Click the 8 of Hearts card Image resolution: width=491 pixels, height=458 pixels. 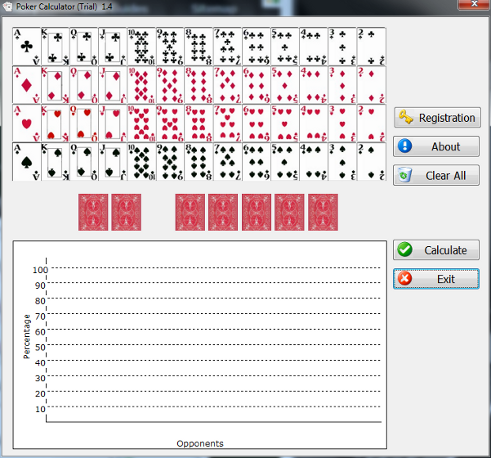[199, 123]
